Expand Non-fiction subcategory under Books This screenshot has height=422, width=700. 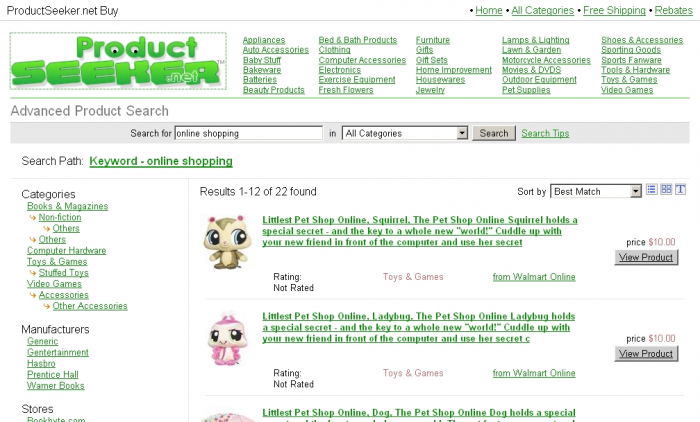tap(60, 217)
